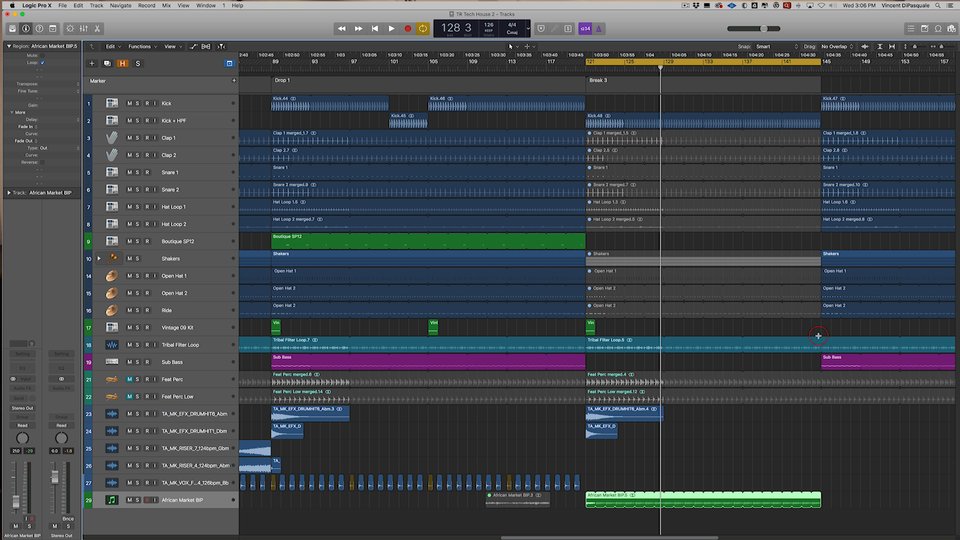The image size is (960, 540).
Task: Expand the Track African Market BIP section
Action: click(9, 193)
